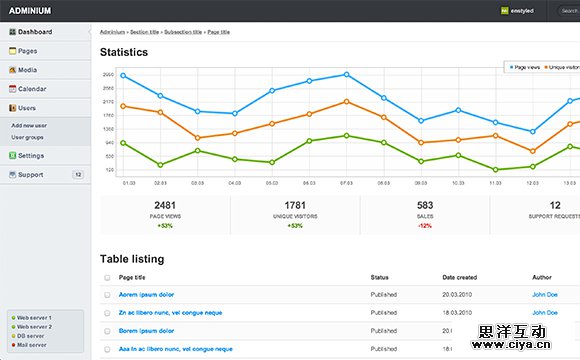The width and height of the screenshot is (580, 360).
Task: Click the Mail server status dot
Action: click(x=13, y=345)
